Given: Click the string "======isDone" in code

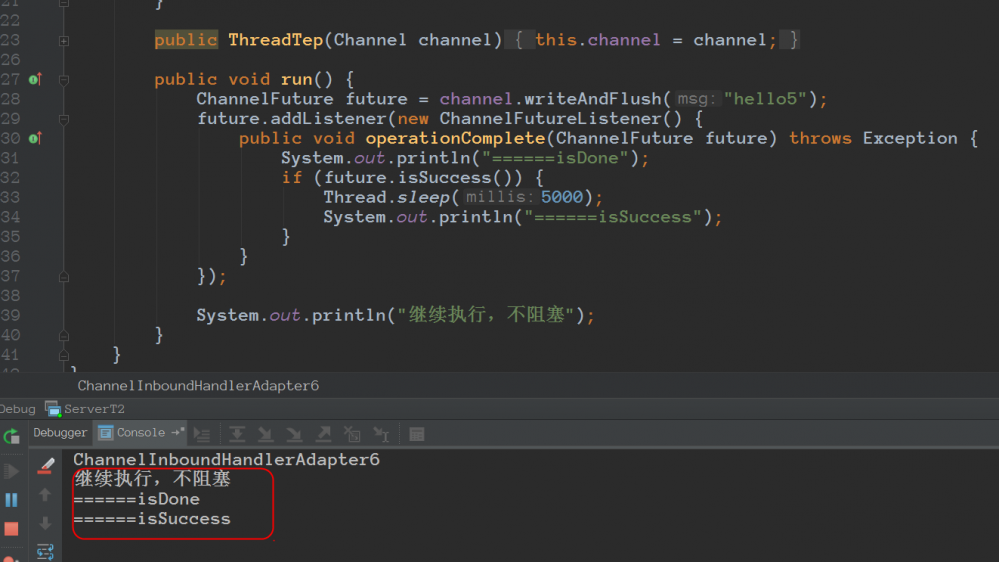Looking at the screenshot, I should pos(556,158).
